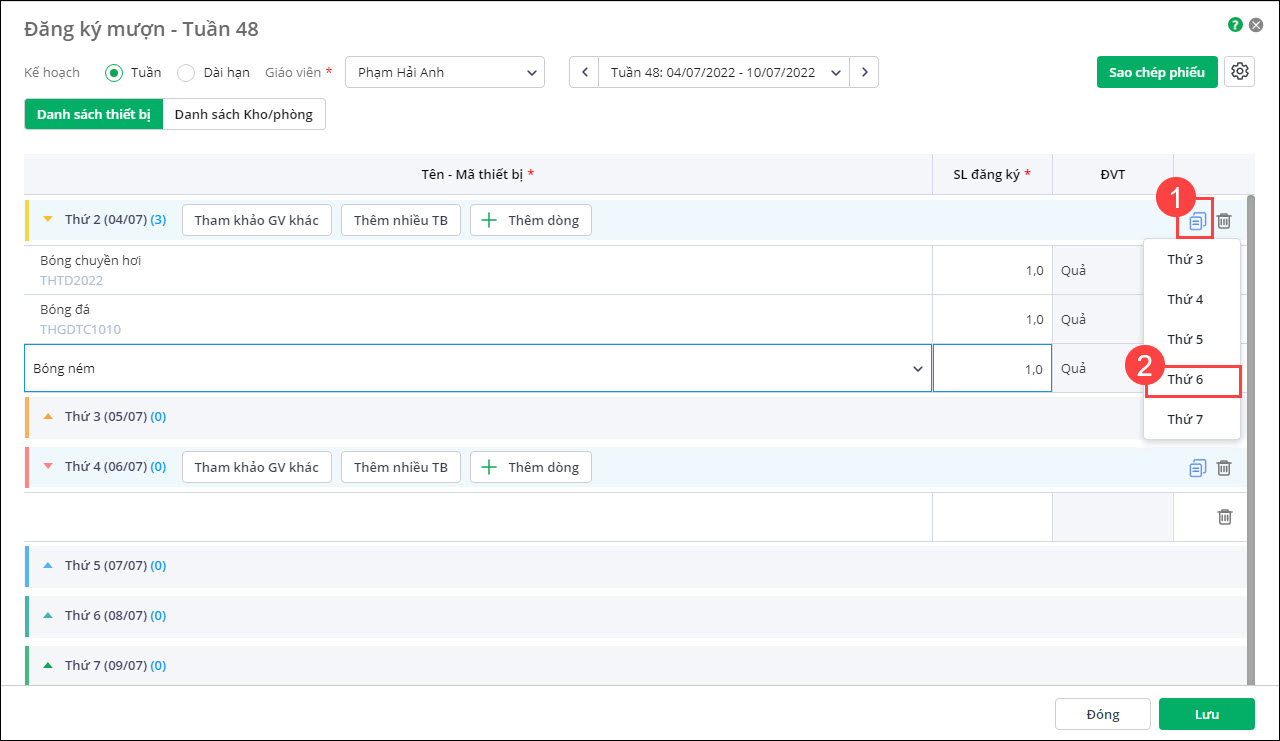The image size is (1280, 741).
Task: Click the vertical scrollbar of the device list
Action: (1251, 440)
